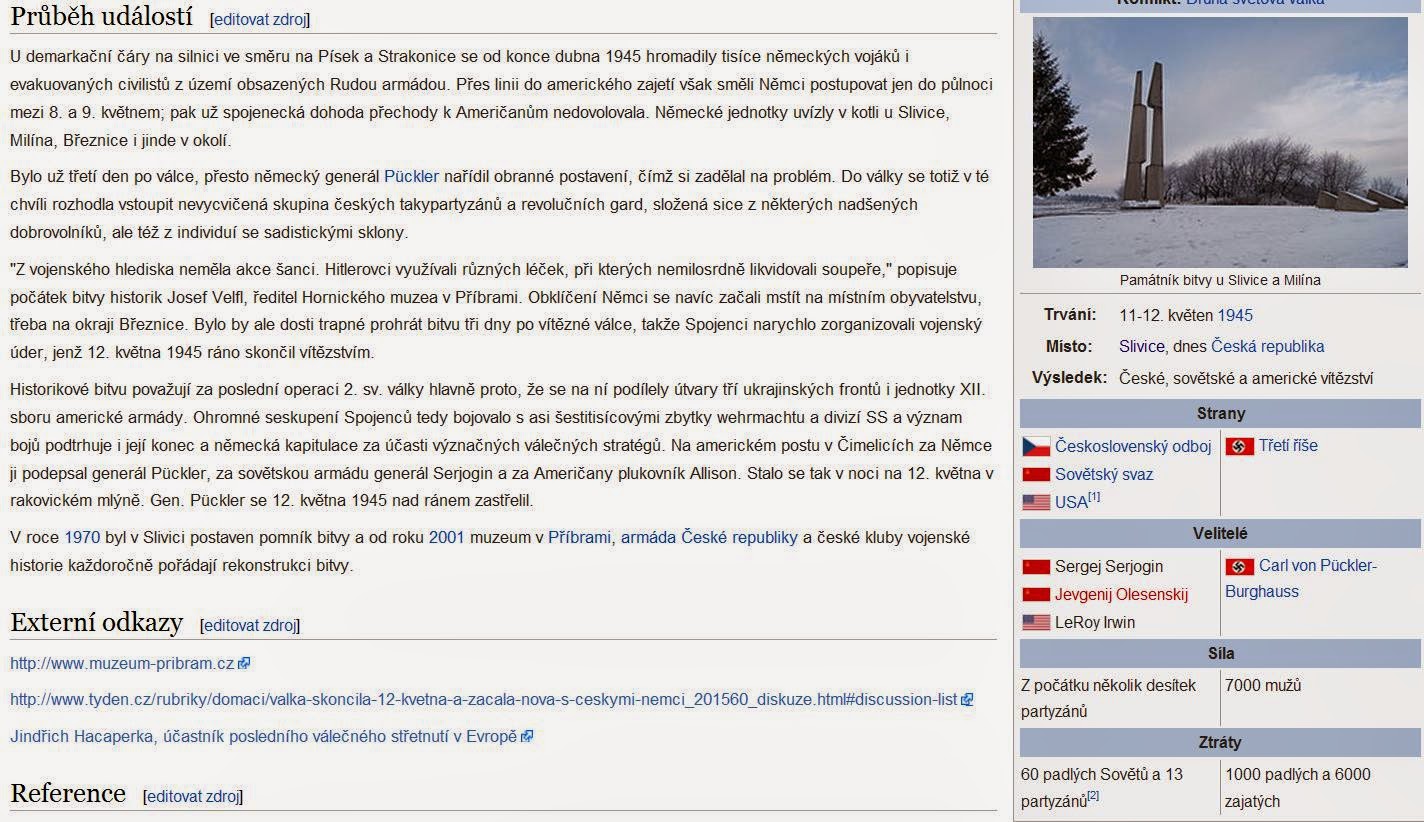
Task: Edit source of Průběh událostí section
Action: point(260,20)
